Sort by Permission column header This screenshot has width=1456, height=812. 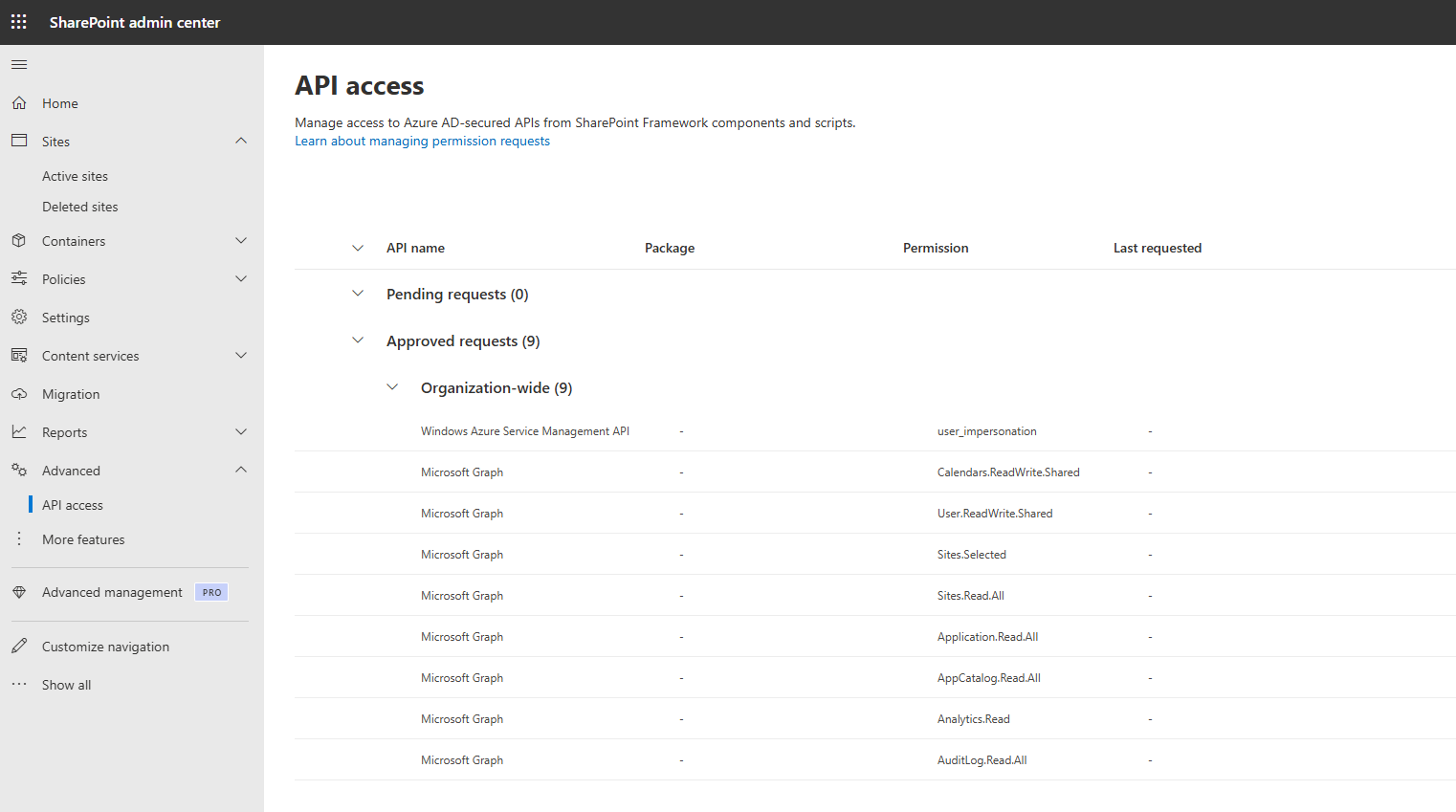click(x=936, y=248)
